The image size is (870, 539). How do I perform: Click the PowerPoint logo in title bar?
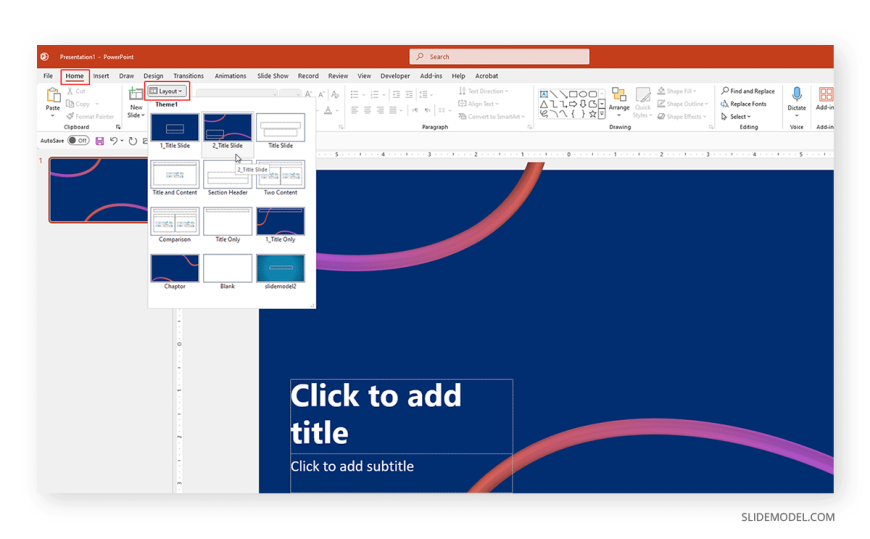click(x=44, y=57)
